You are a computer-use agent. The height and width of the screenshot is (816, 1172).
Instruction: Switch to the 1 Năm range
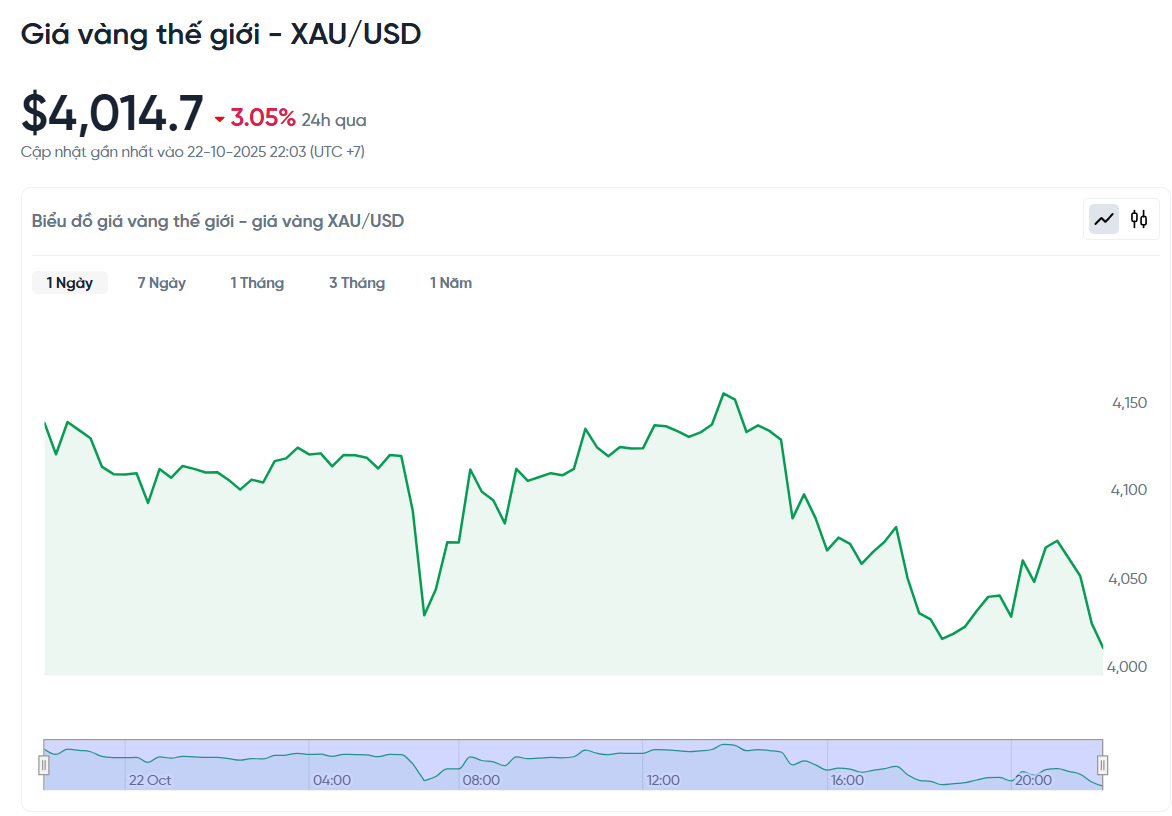tap(451, 283)
